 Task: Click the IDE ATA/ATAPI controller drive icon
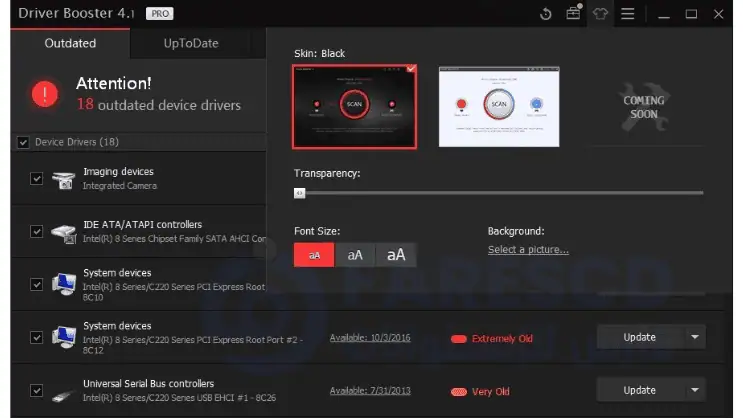coord(63,234)
